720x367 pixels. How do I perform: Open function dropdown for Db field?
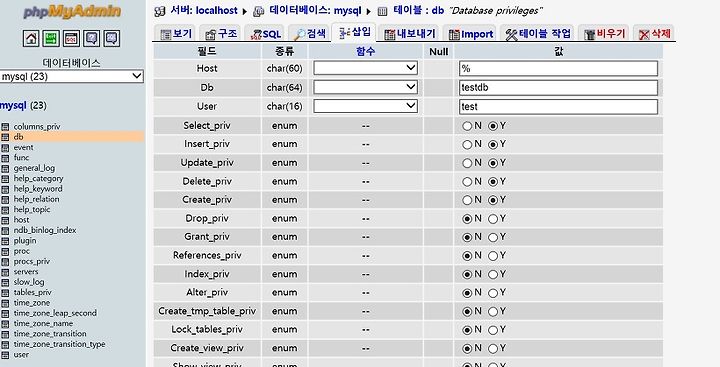coord(365,87)
